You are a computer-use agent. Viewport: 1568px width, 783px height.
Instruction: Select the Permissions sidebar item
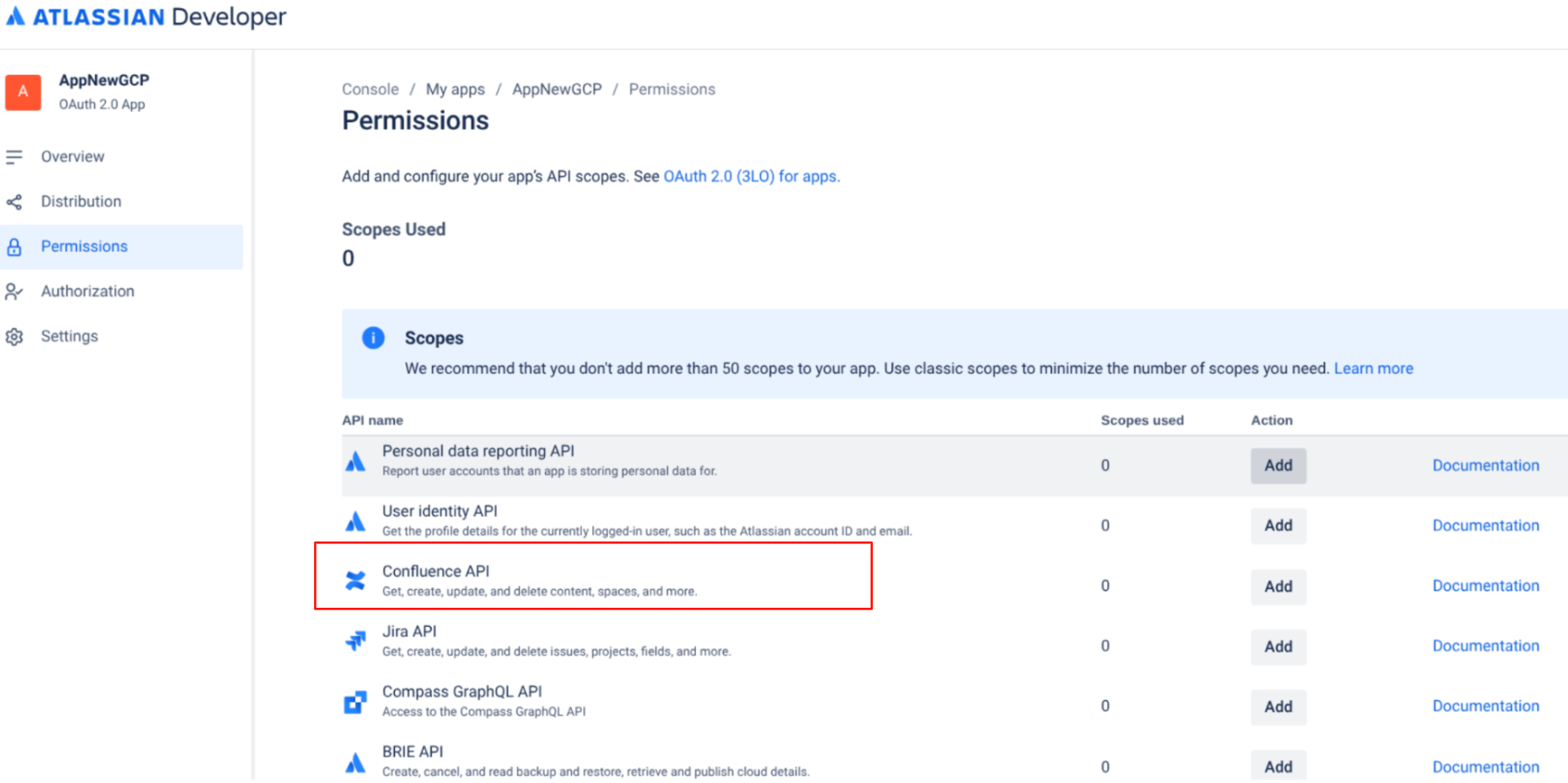[x=121, y=247]
